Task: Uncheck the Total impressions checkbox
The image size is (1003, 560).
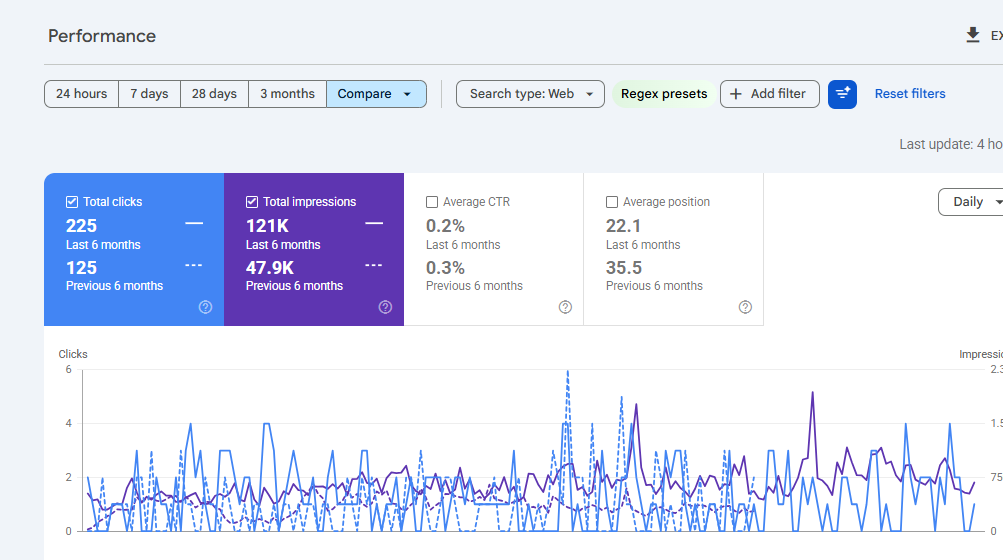Action: pos(252,202)
